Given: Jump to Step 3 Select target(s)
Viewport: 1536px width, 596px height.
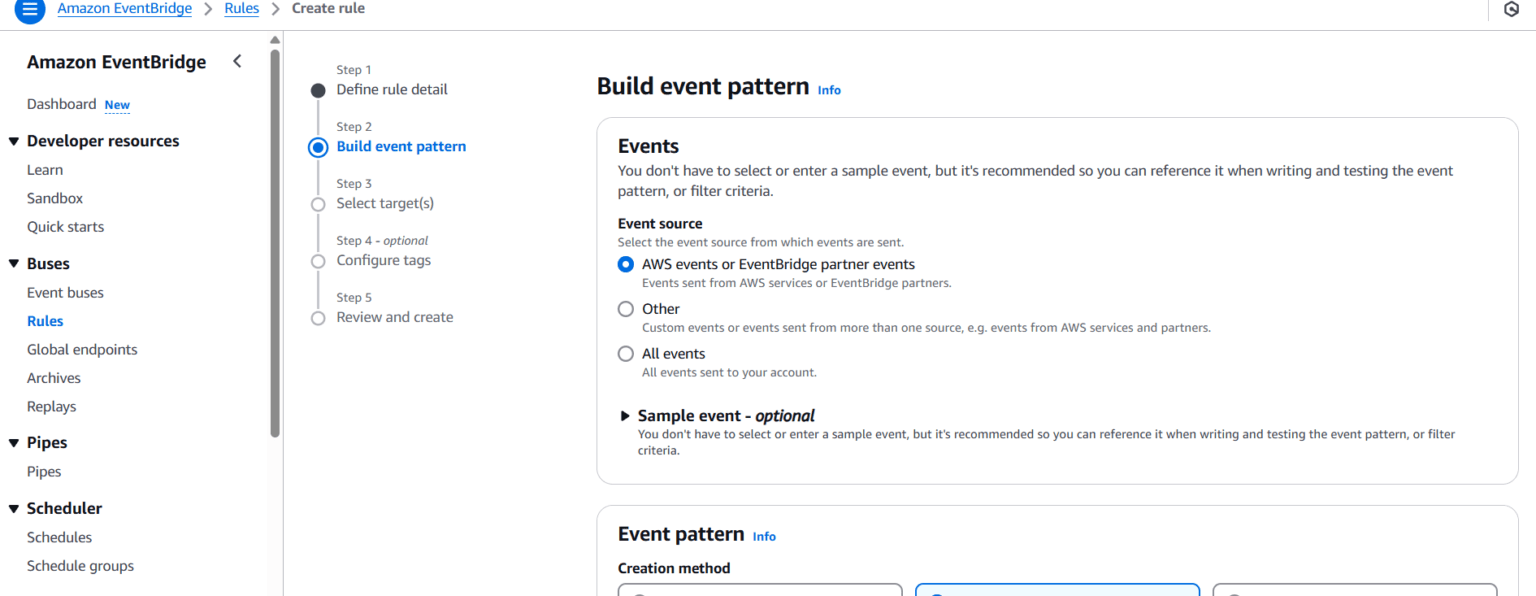Looking at the screenshot, I should [384, 203].
